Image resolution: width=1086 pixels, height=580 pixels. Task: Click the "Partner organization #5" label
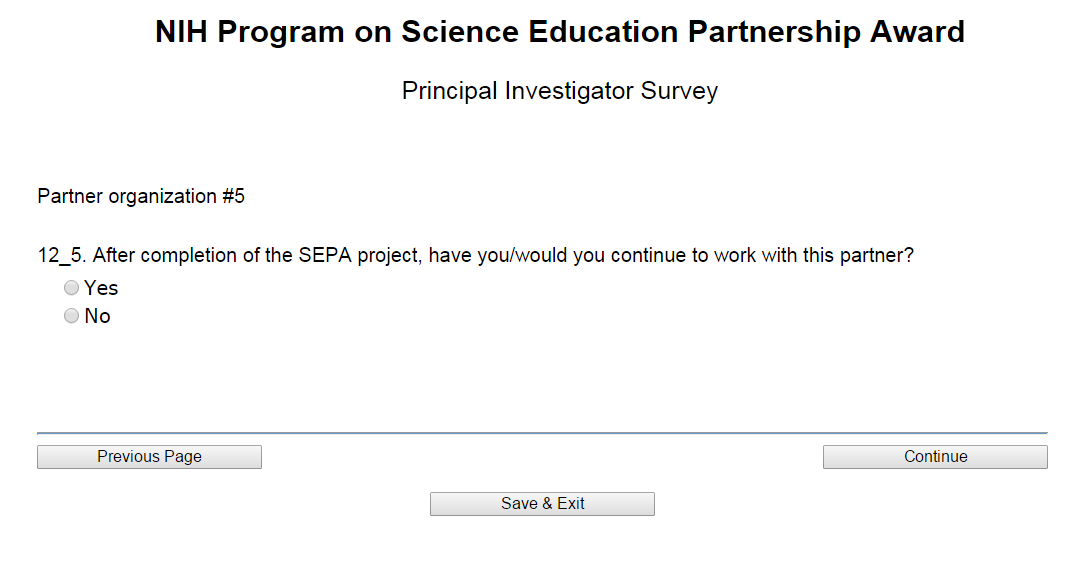(x=141, y=196)
